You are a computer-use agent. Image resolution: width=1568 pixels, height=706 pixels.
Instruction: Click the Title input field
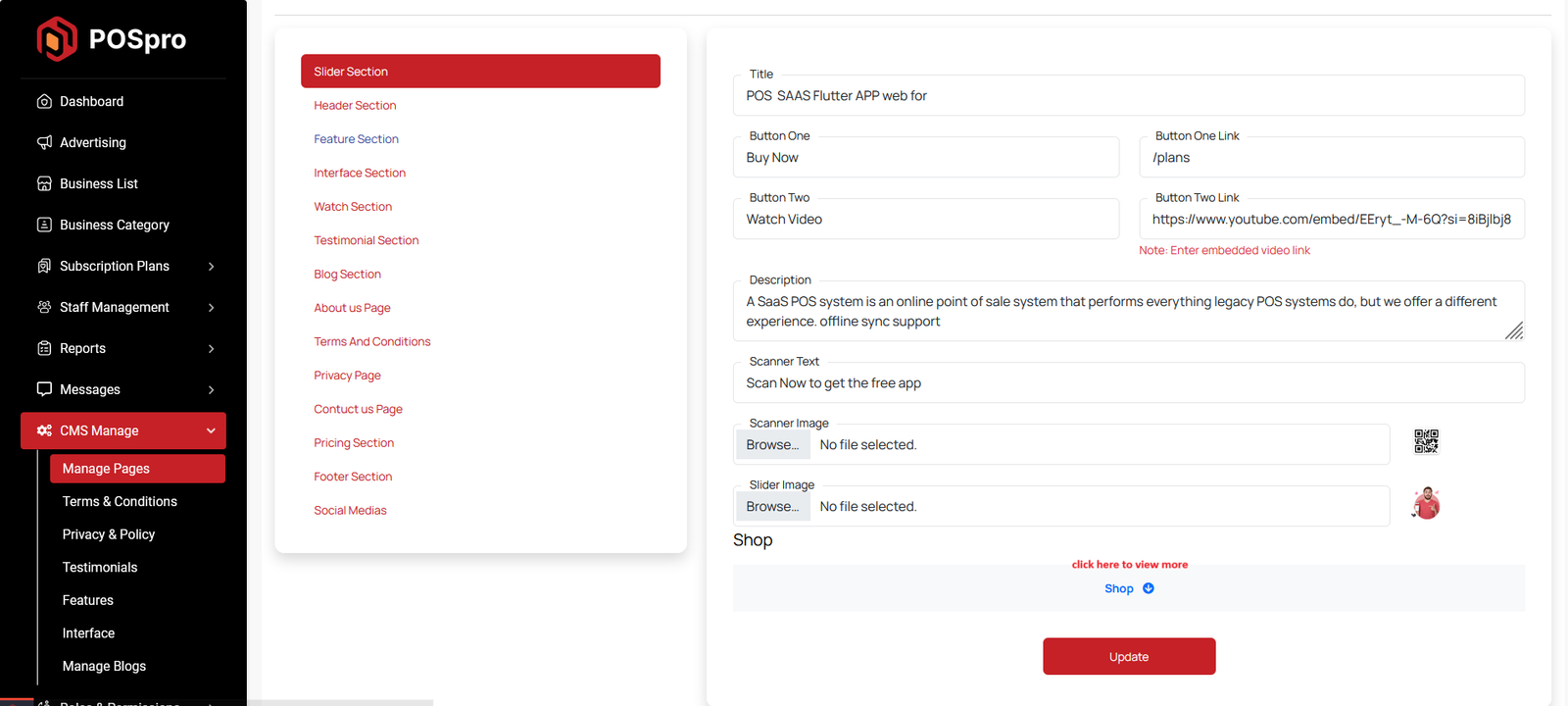tap(1127, 96)
